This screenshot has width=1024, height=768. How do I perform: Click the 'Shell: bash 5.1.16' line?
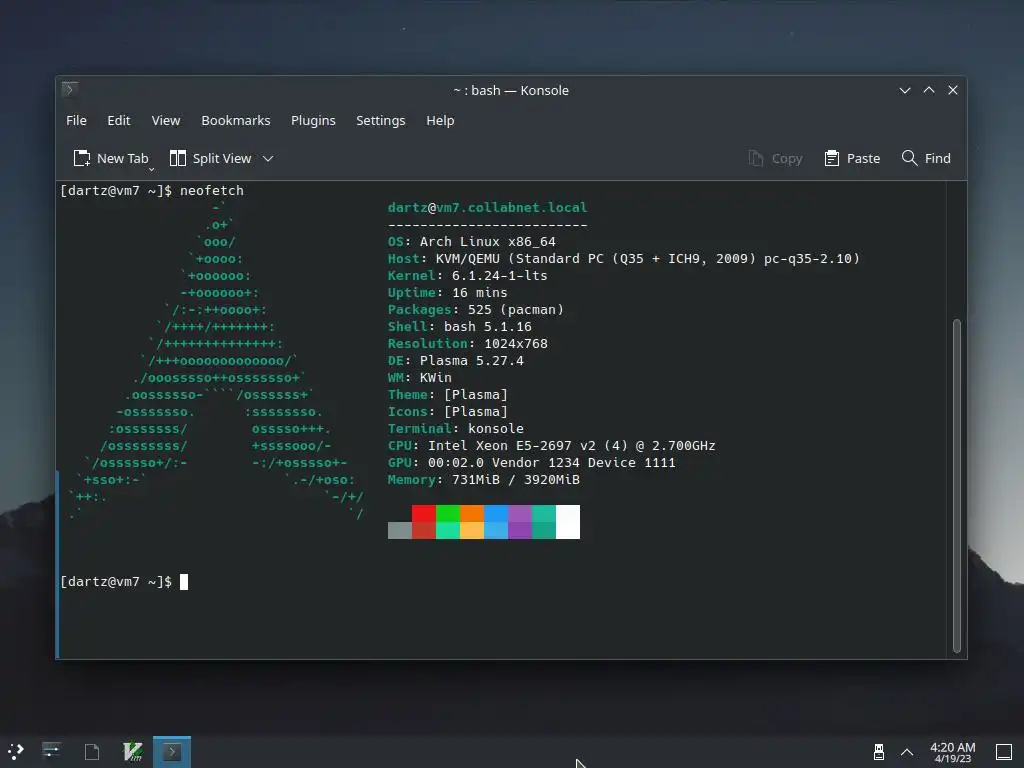[460, 327]
